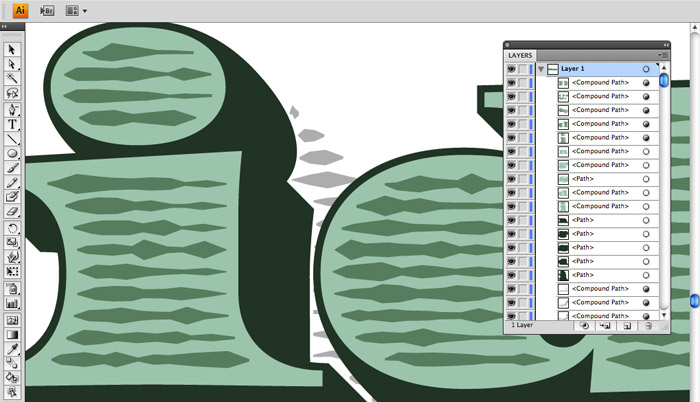
Task: Click the LAYERS panel tab
Action: click(521, 55)
